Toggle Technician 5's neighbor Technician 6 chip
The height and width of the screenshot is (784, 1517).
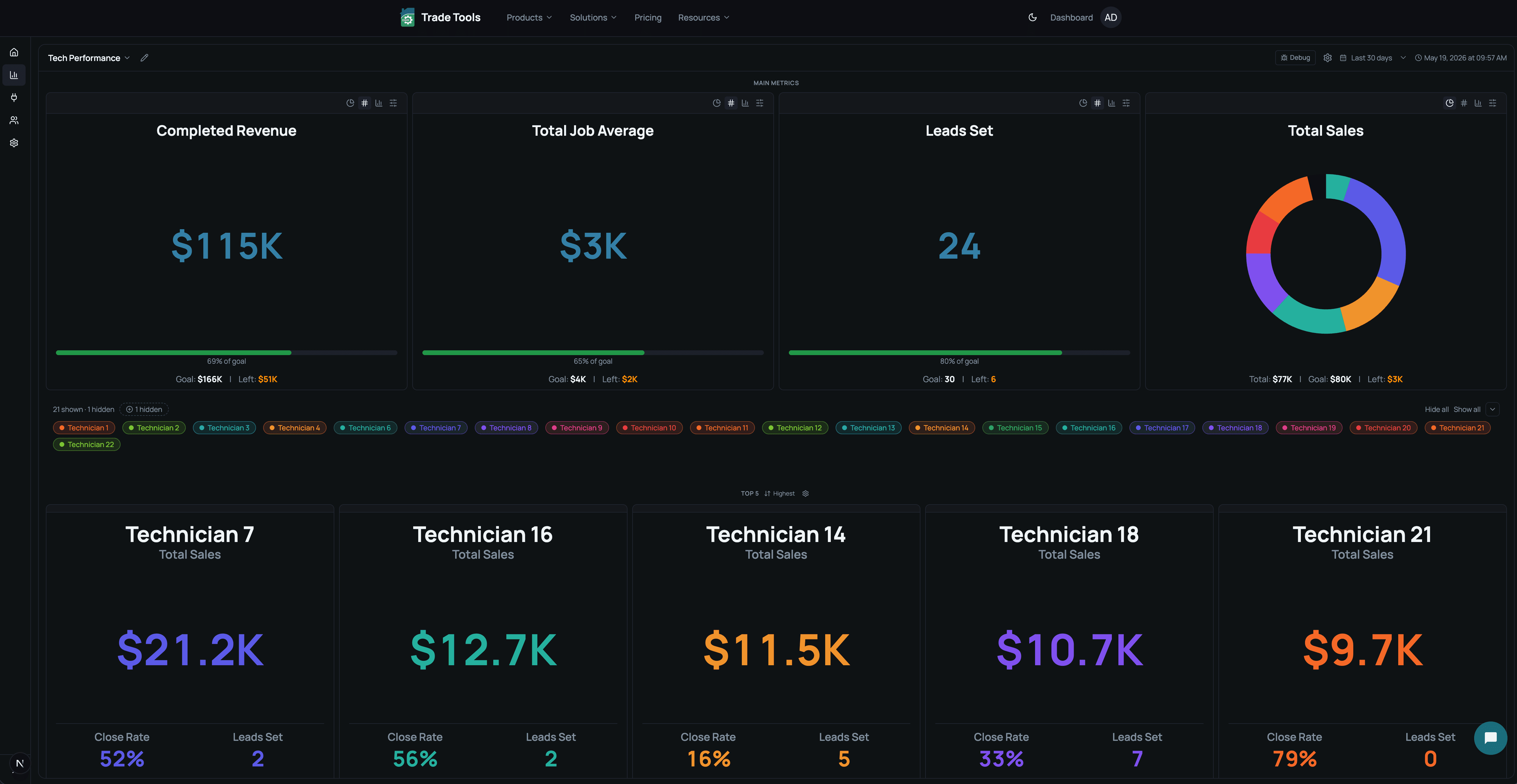[x=366, y=428]
